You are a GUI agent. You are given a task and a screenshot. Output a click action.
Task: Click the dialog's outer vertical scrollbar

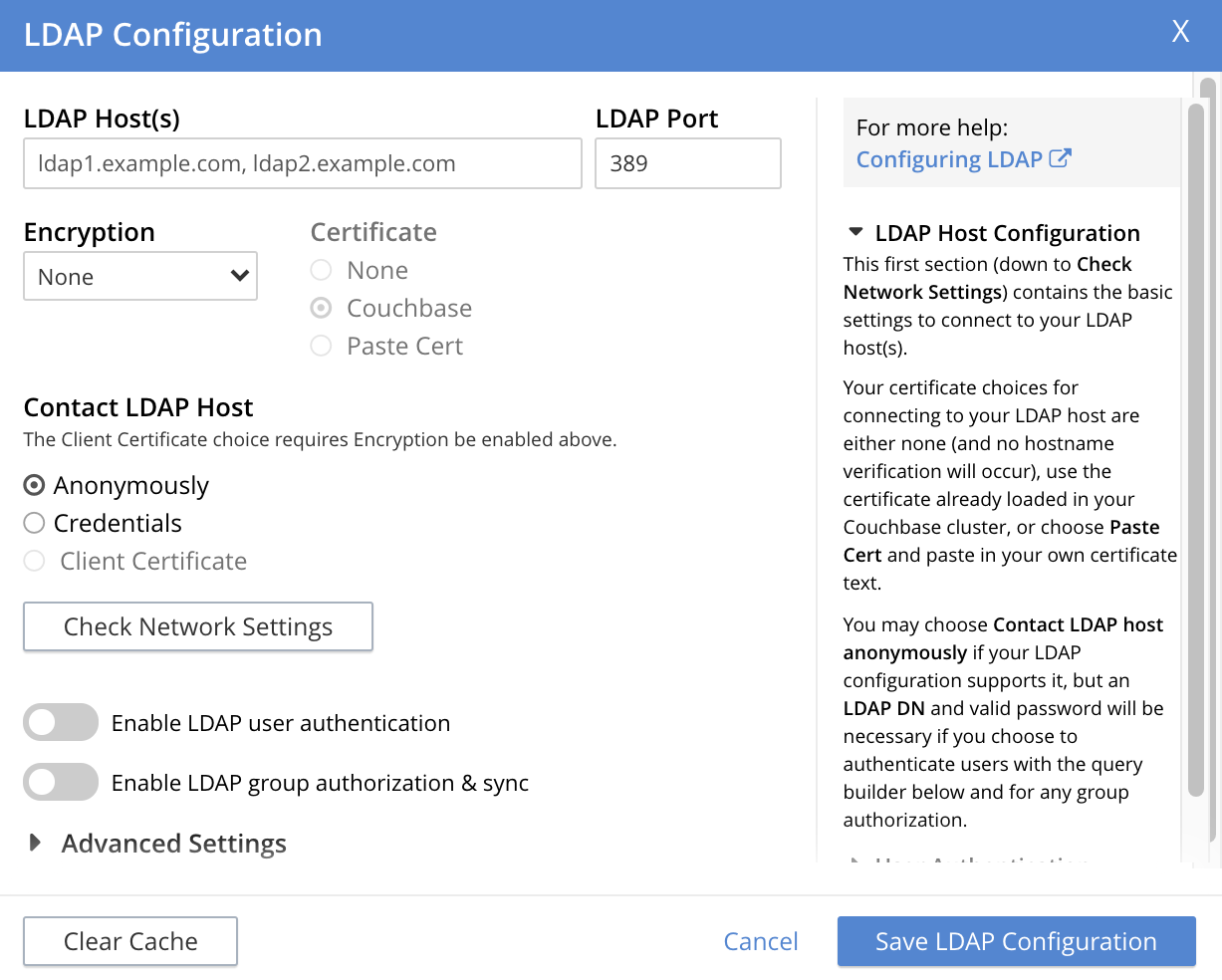coord(1209,460)
